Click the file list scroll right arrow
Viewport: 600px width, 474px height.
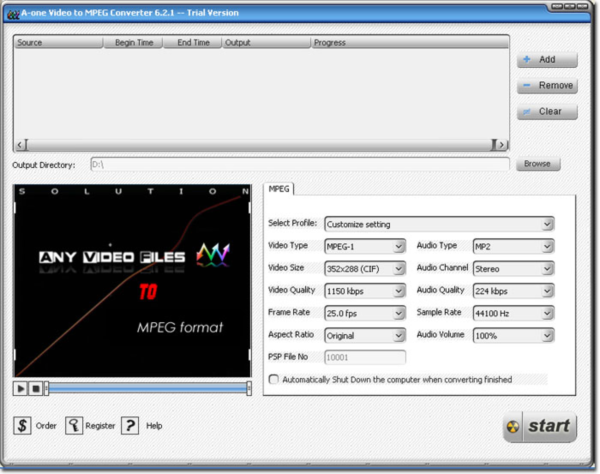pos(502,145)
